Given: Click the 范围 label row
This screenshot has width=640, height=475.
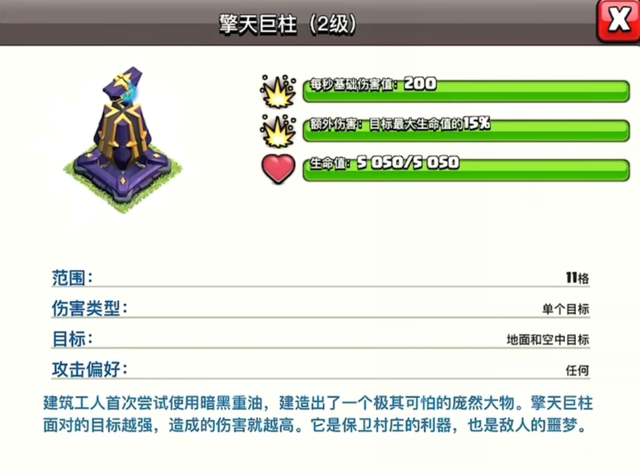Looking at the screenshot, I should coord(320,278).
